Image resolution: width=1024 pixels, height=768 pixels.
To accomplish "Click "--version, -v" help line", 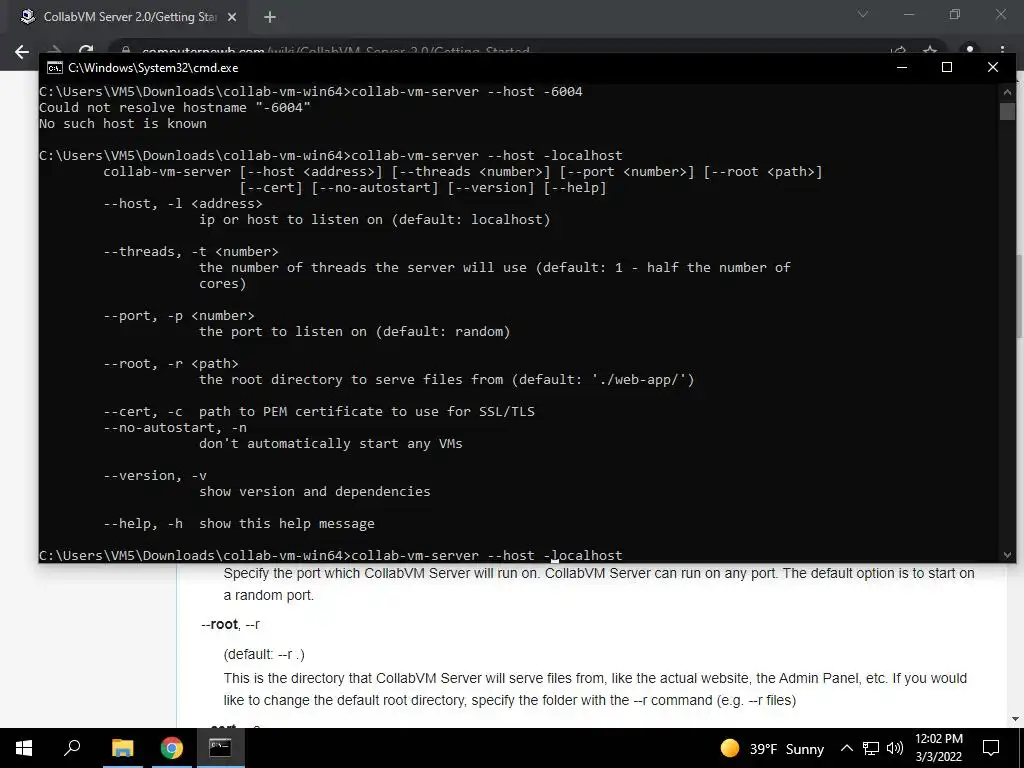I will tap(155, 475).
